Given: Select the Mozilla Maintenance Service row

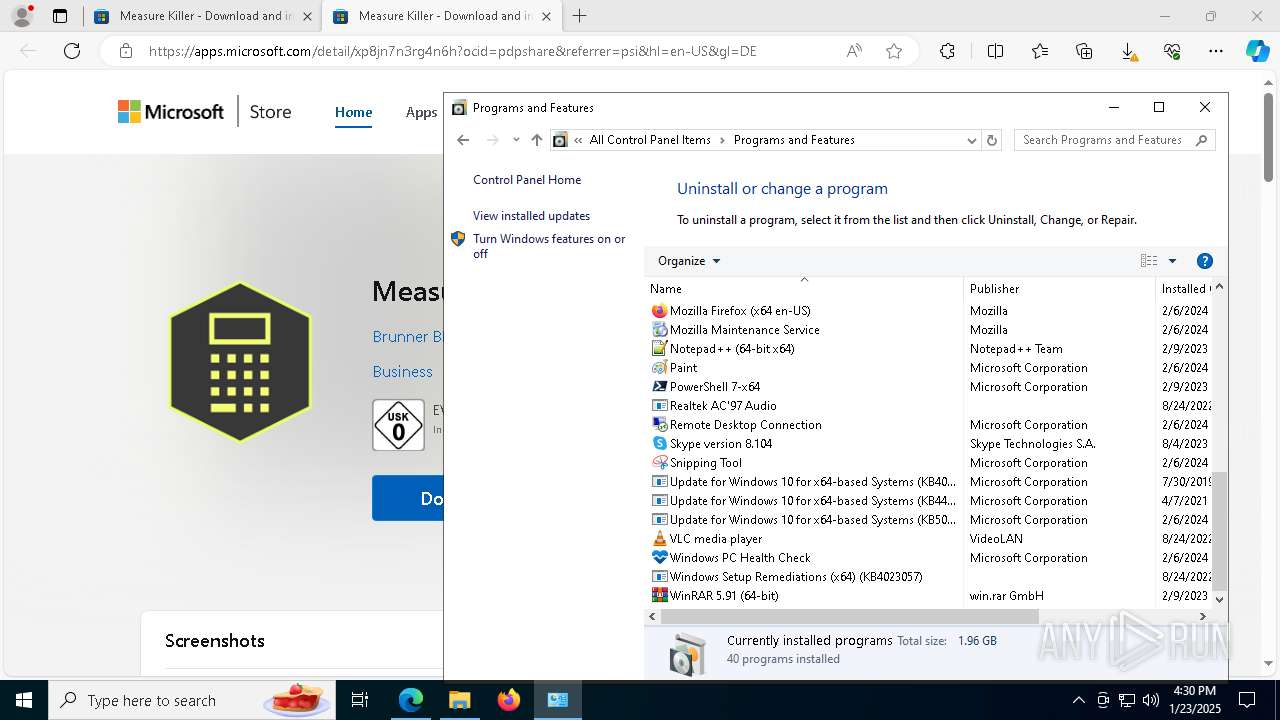Looking at the screenshot, I should pyautogui.click(x=927, y=330).
